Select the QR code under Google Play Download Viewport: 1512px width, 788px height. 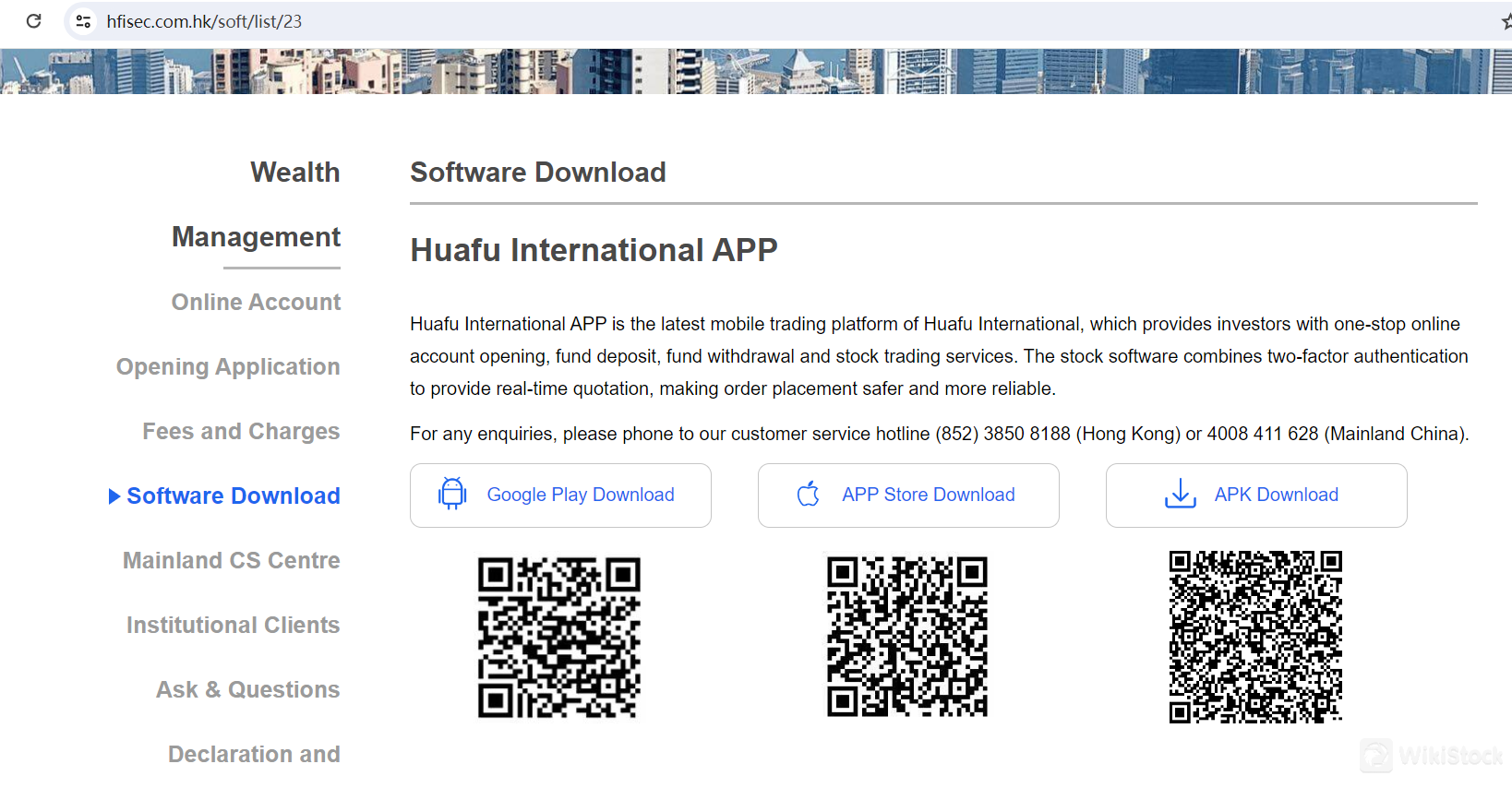[x=559, y=638]
